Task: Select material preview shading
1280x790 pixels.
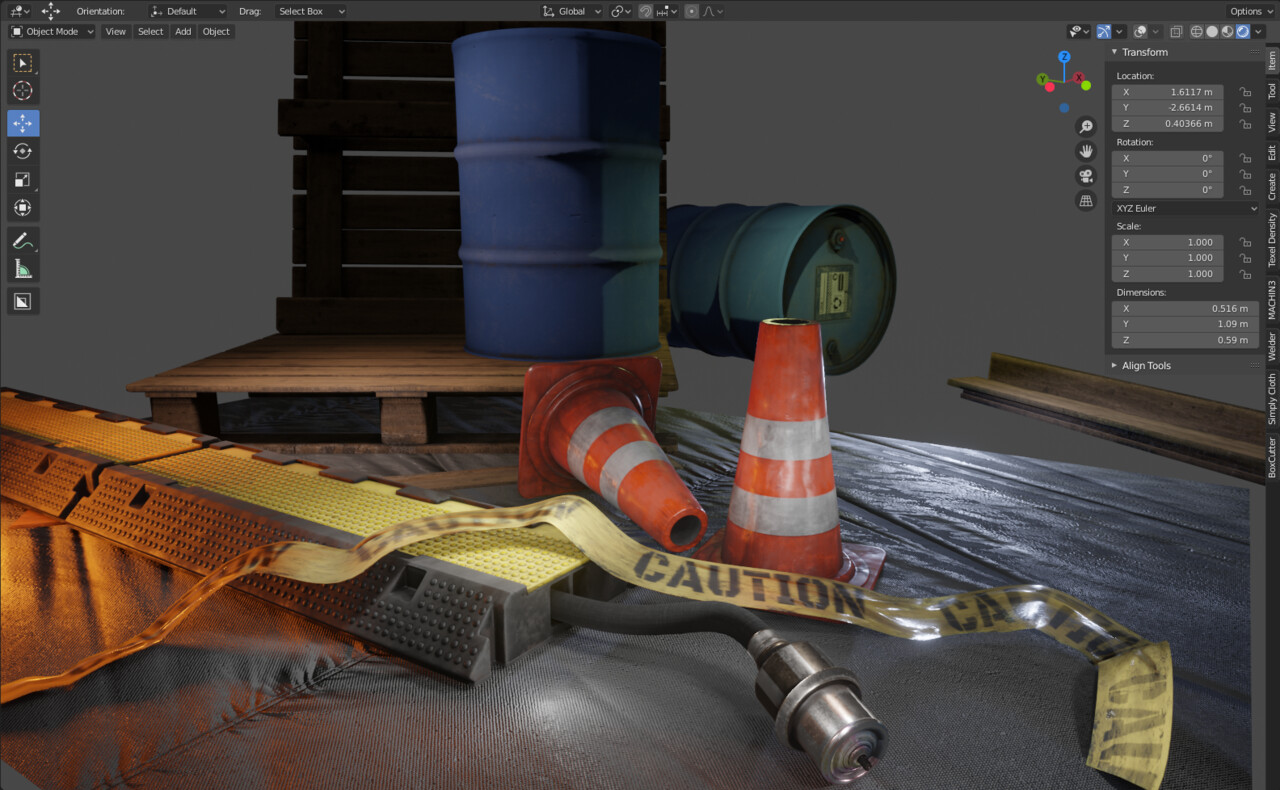Action: (1227, 31)
